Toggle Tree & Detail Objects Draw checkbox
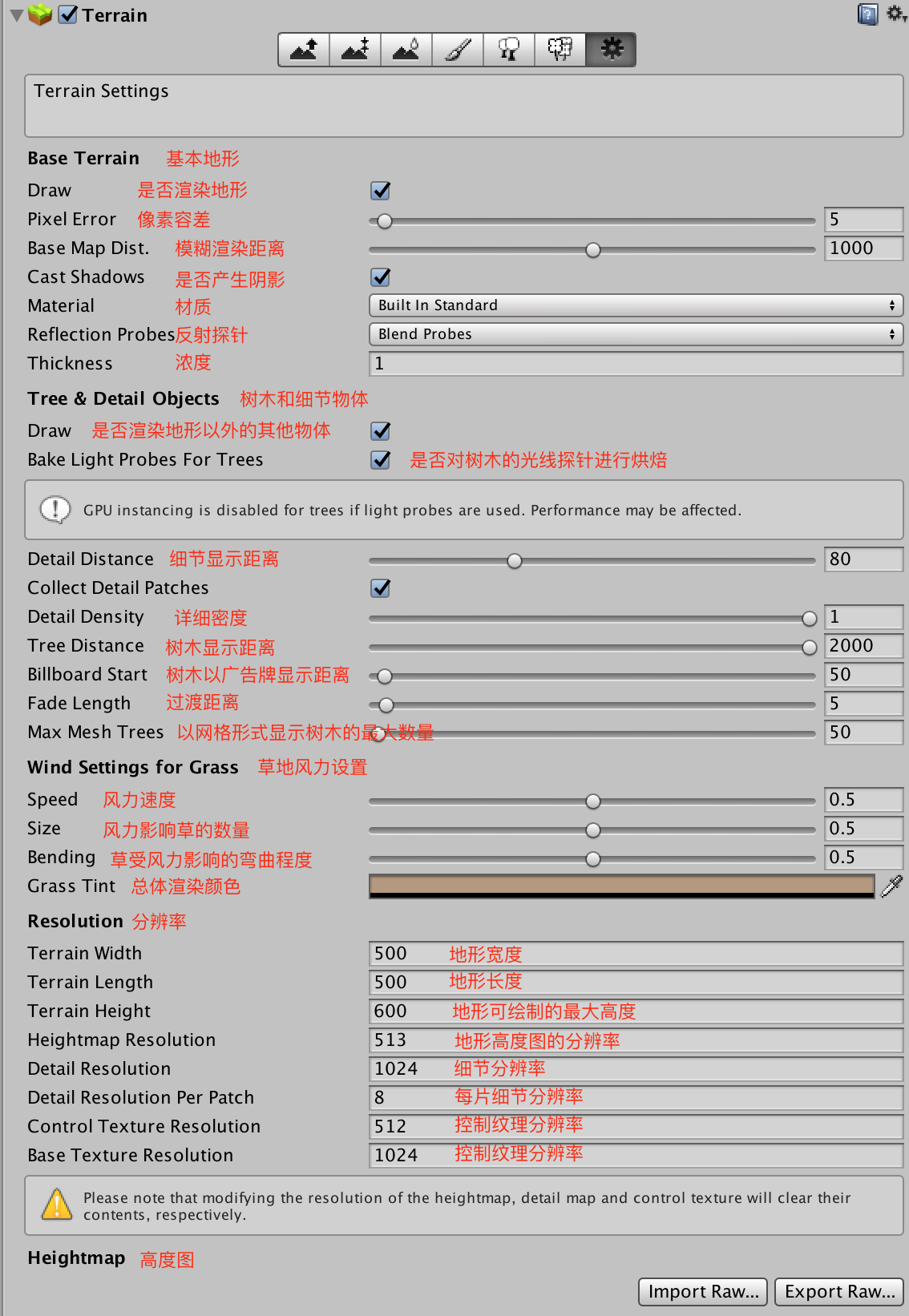 (381, 430)
